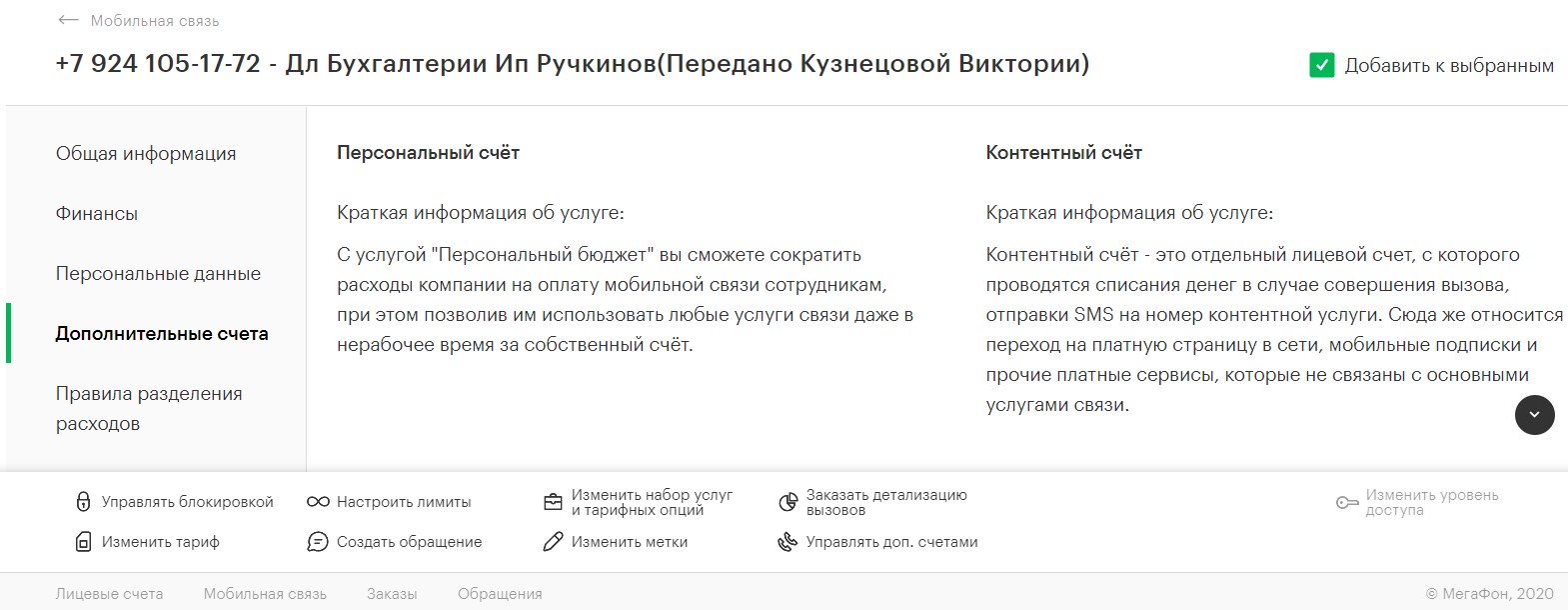Viewport: 1568px width, 610px height.
Task: Click the pencil icon for Изменить метки
Action: (x=553, y=542)
